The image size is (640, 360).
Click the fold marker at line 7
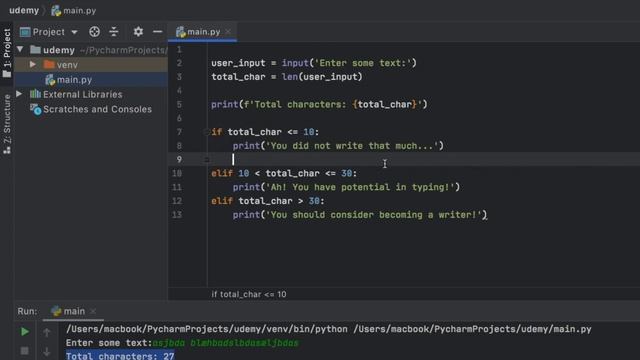(x=206, y=132)
